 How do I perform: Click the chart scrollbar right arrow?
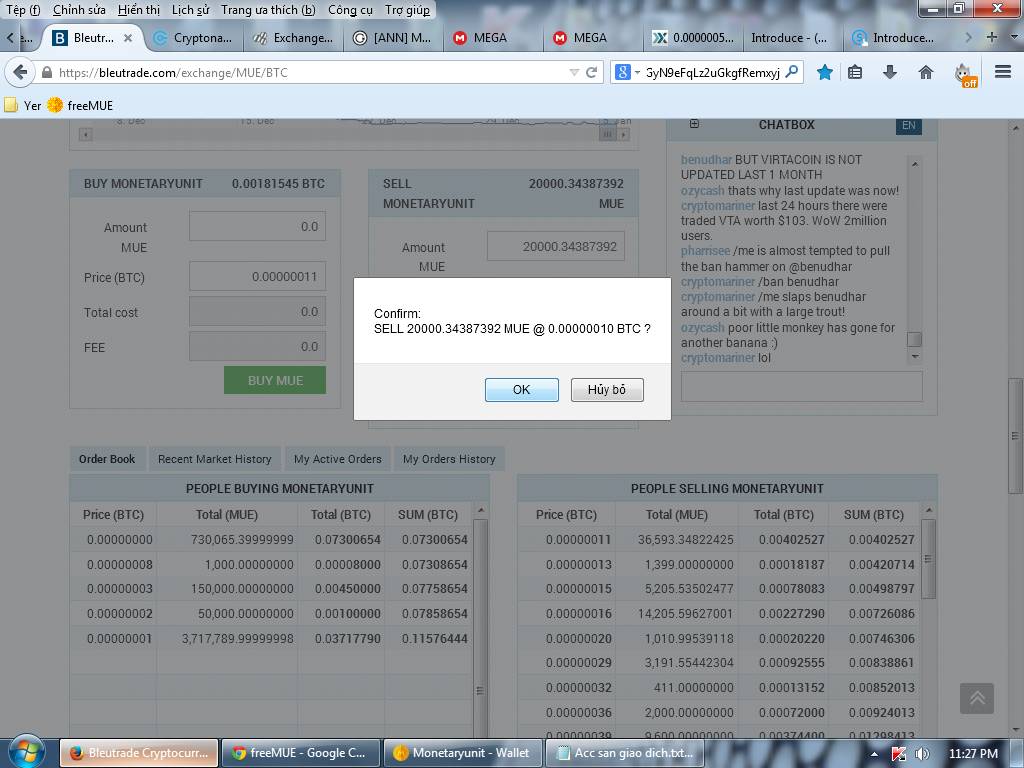pos(624,134)
